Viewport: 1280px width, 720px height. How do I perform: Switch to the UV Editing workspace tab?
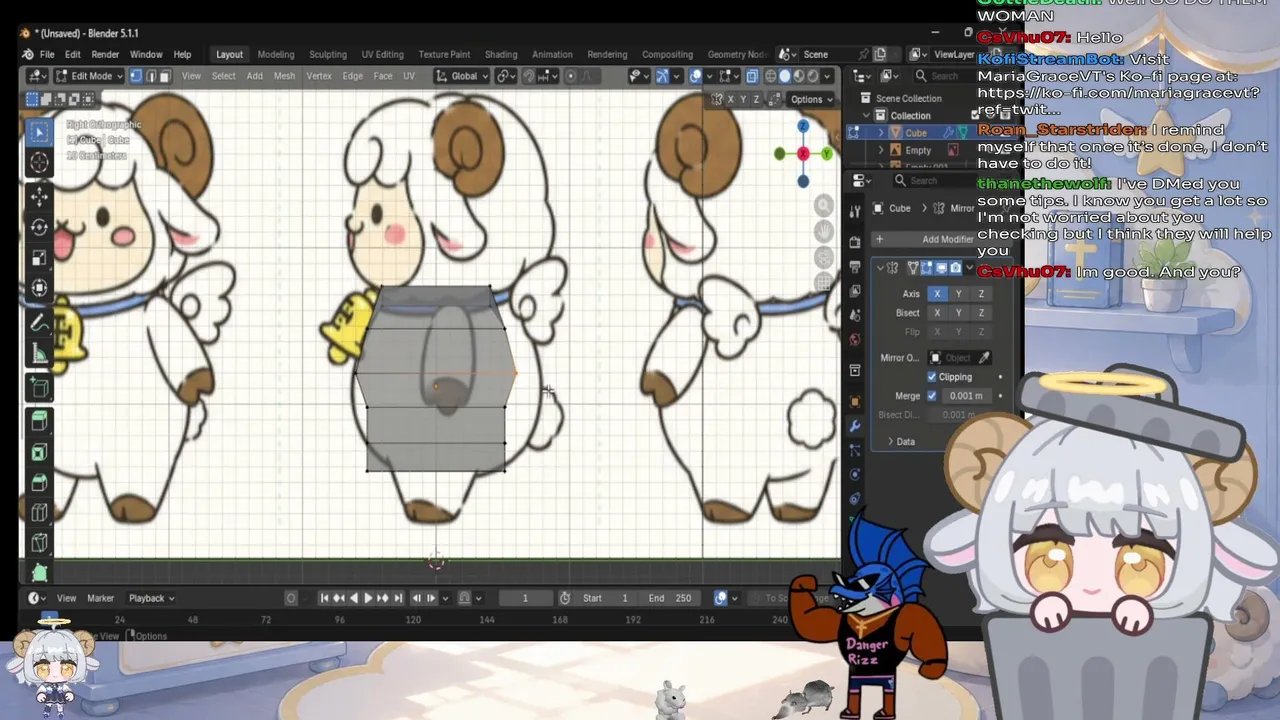(383, 54)
